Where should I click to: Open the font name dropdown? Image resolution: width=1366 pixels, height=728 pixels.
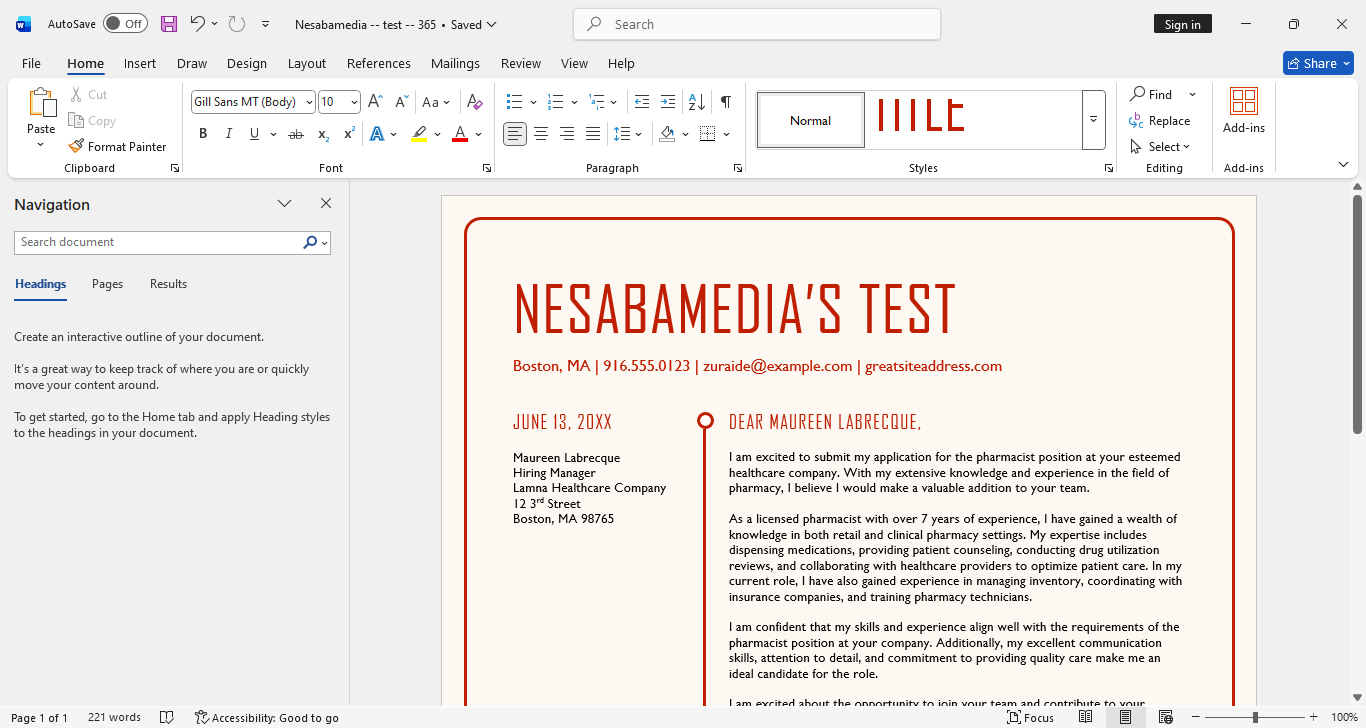(309, 102)
